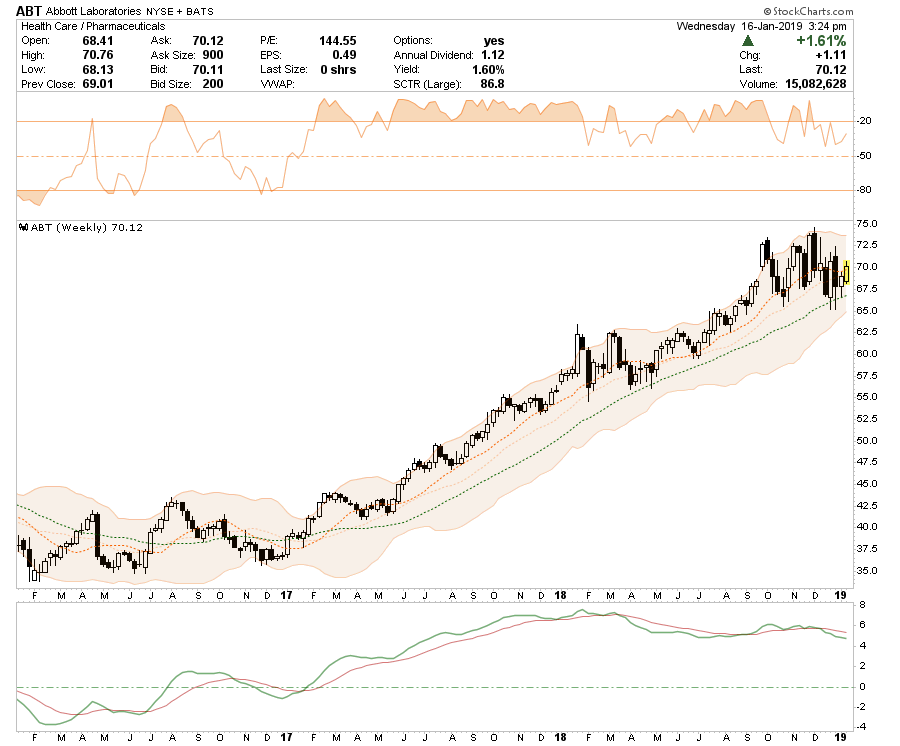Click the -20 level label on the oscillator axis
The width and height of the screenshot is (900, 746).
(x=864, y=121)
